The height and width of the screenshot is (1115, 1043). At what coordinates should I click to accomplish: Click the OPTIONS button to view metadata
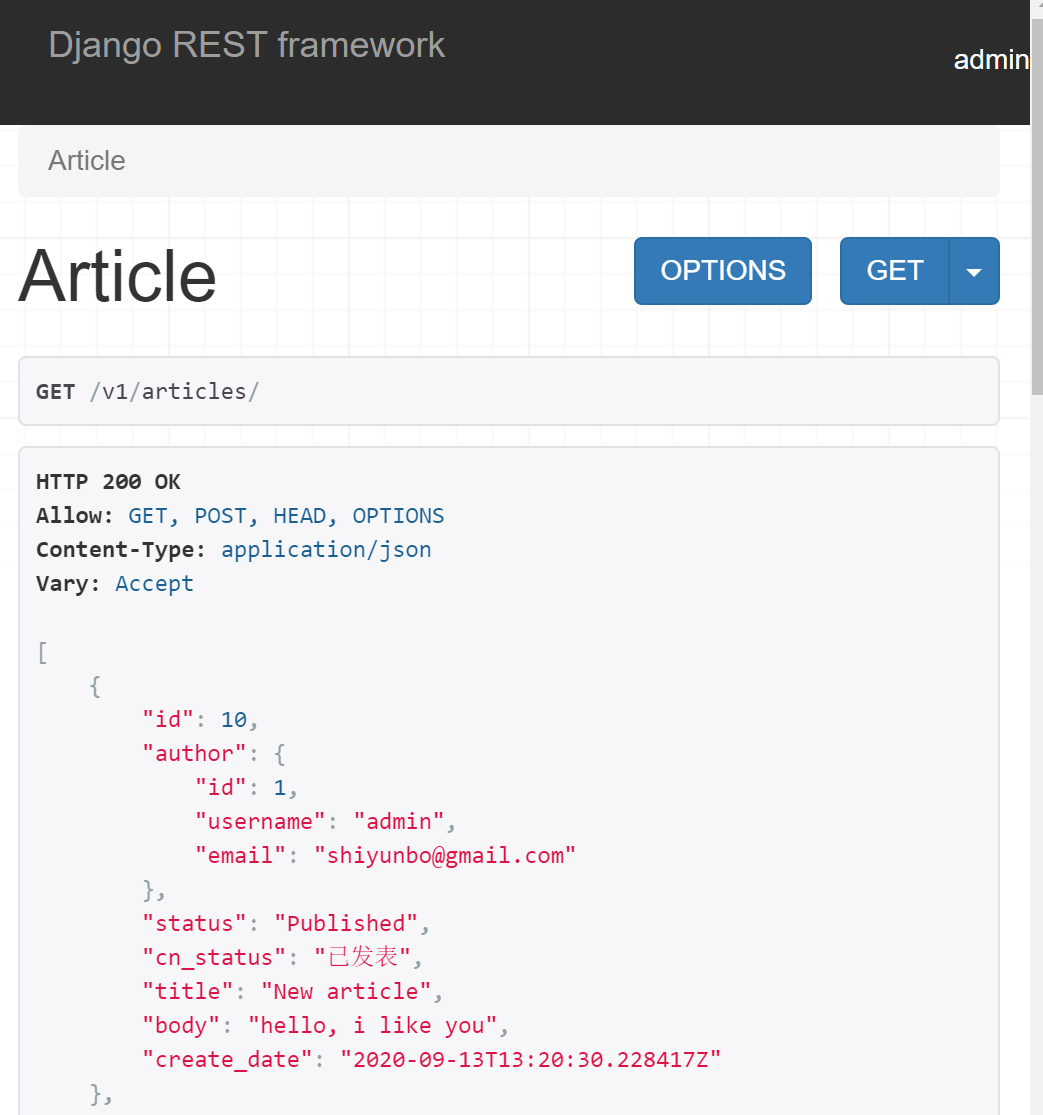(x=722, y=270)
